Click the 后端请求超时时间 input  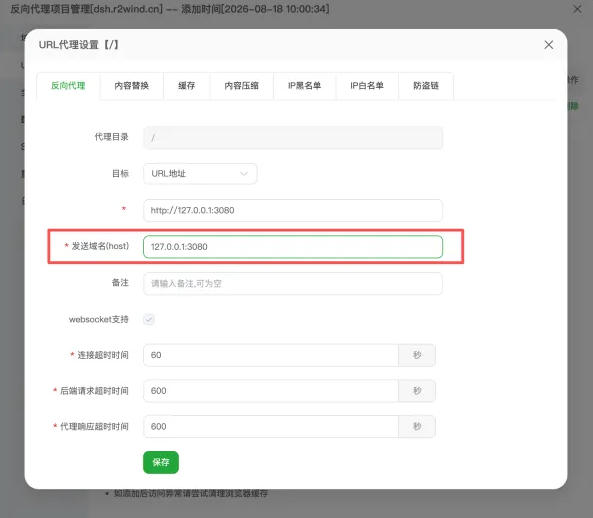(x=271, y=391)
